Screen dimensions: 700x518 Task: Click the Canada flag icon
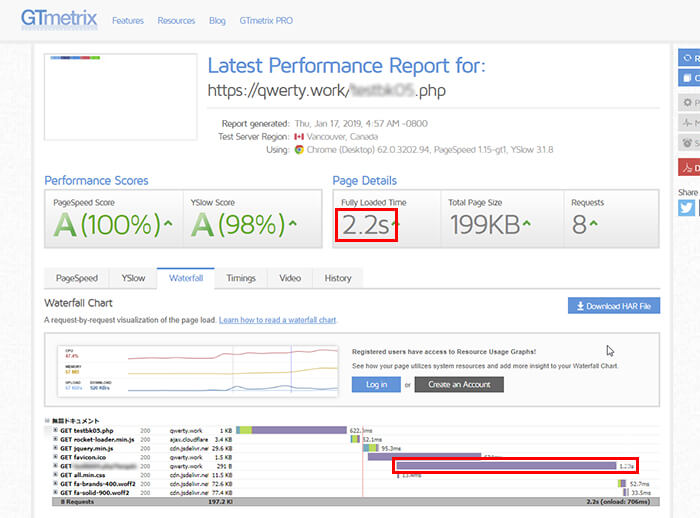point(299,137)
